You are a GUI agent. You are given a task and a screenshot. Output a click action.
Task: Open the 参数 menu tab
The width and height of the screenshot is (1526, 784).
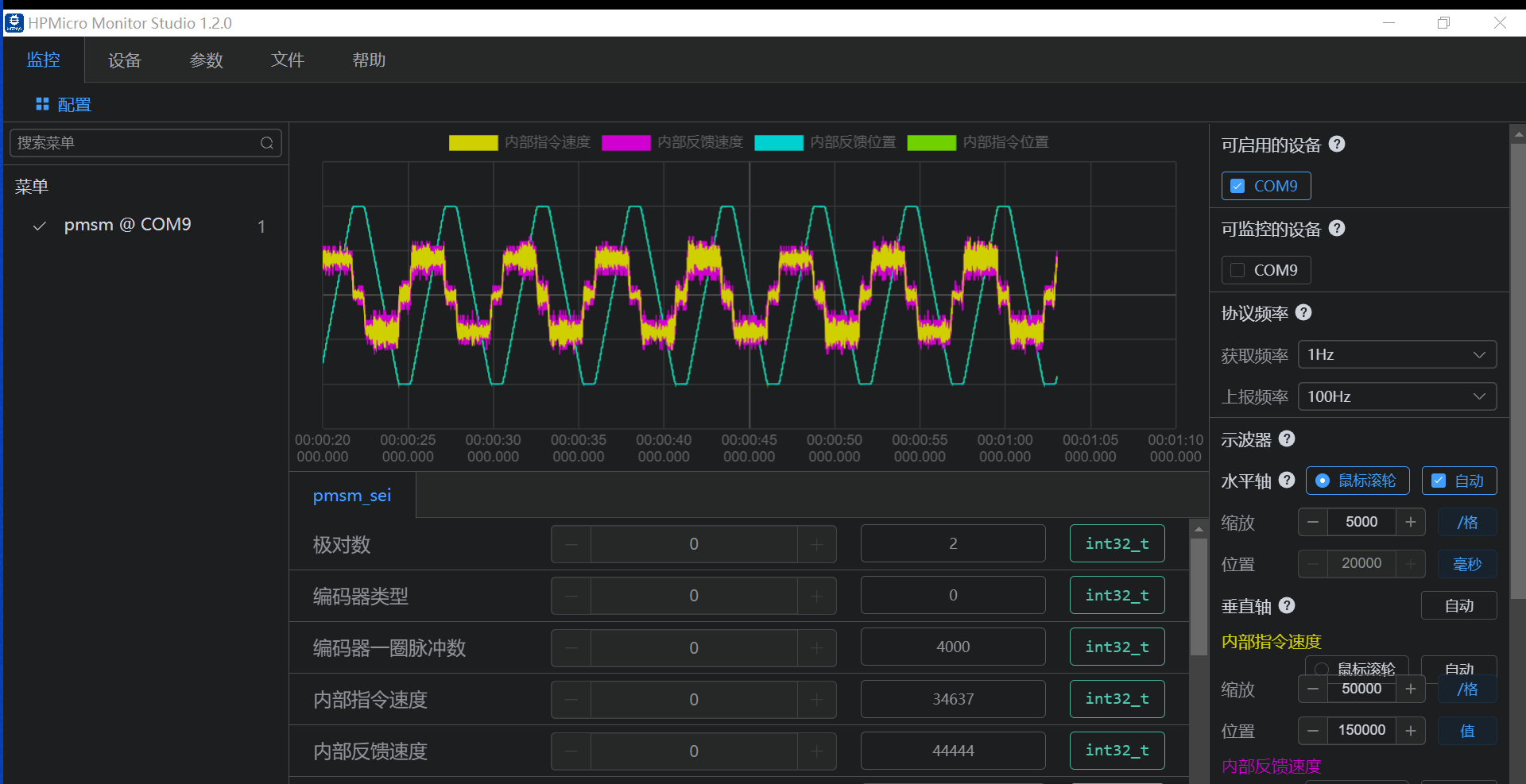point(207,60)
